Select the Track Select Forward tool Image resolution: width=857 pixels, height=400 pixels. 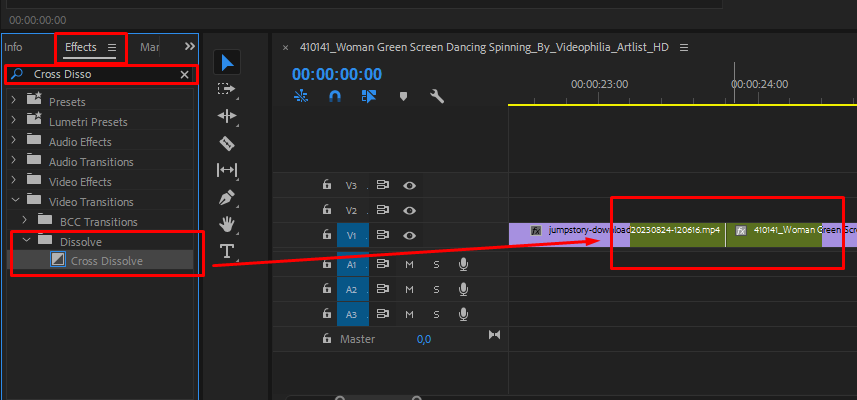pyautogui.click(x=226, y=89)
